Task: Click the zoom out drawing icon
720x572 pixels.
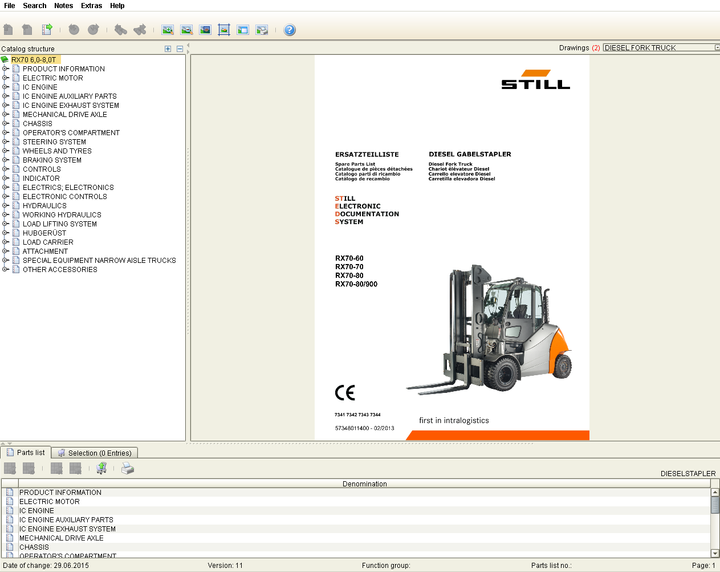Action: [186, 30]
